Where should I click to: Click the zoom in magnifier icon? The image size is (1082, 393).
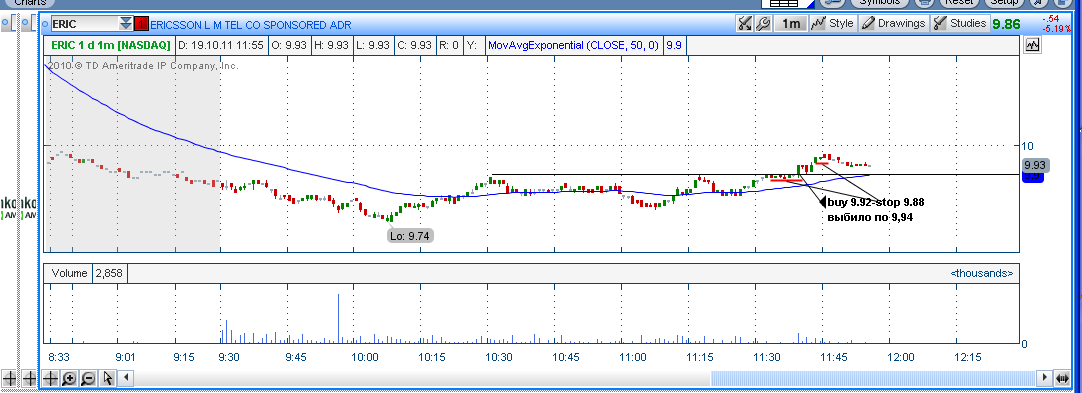tap(69, 378)
